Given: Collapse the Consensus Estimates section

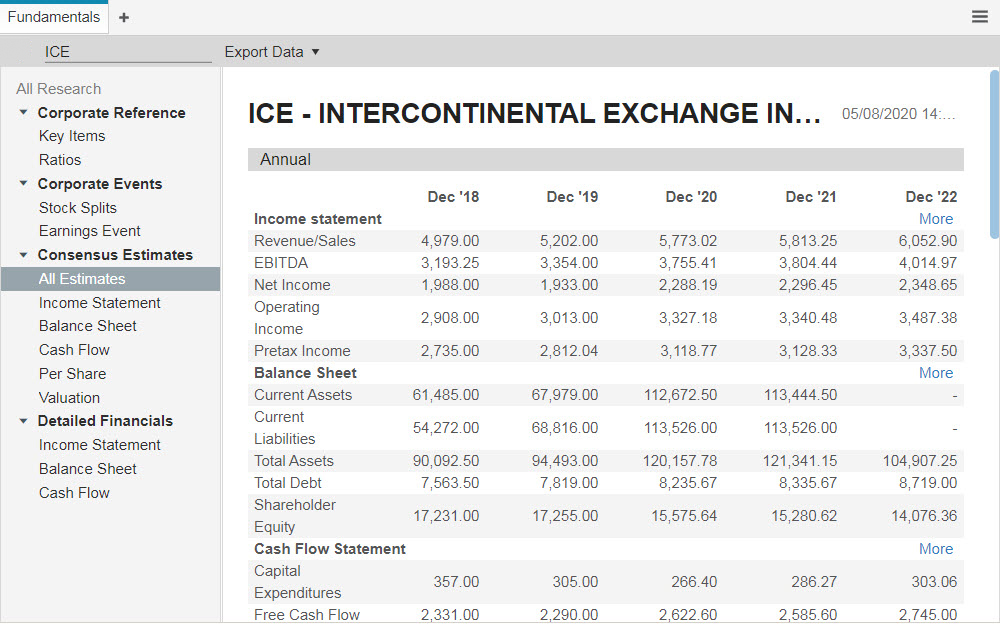Looking at the screenshot, I should pyautogui.click(x=23, y=254).
